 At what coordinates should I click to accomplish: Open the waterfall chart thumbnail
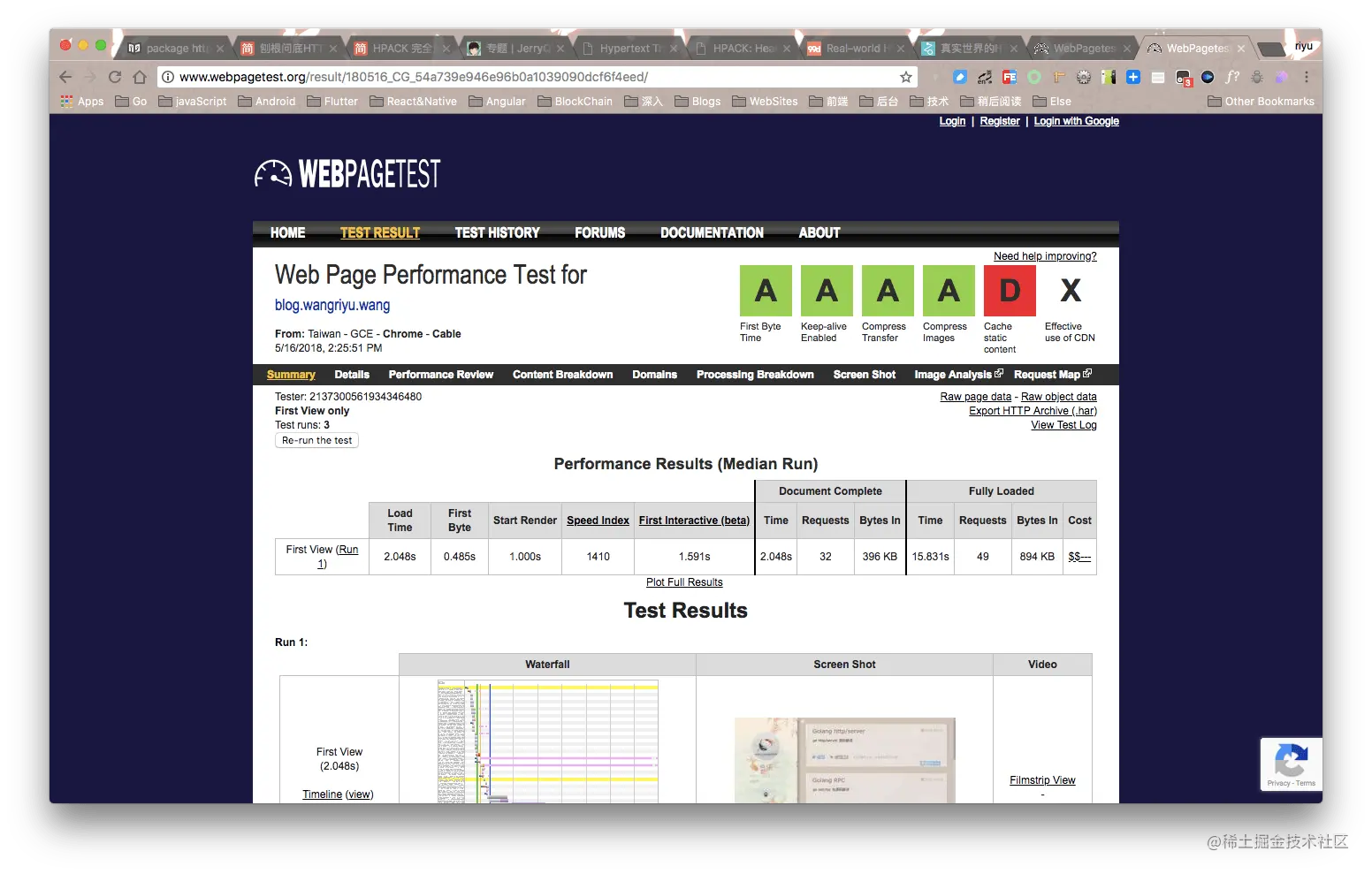click(548, 741)
